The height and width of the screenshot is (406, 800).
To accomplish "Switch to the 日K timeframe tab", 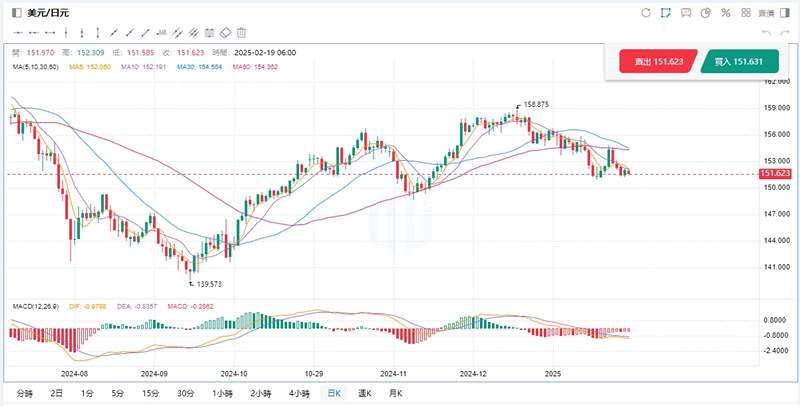I will tap(333, 393).
